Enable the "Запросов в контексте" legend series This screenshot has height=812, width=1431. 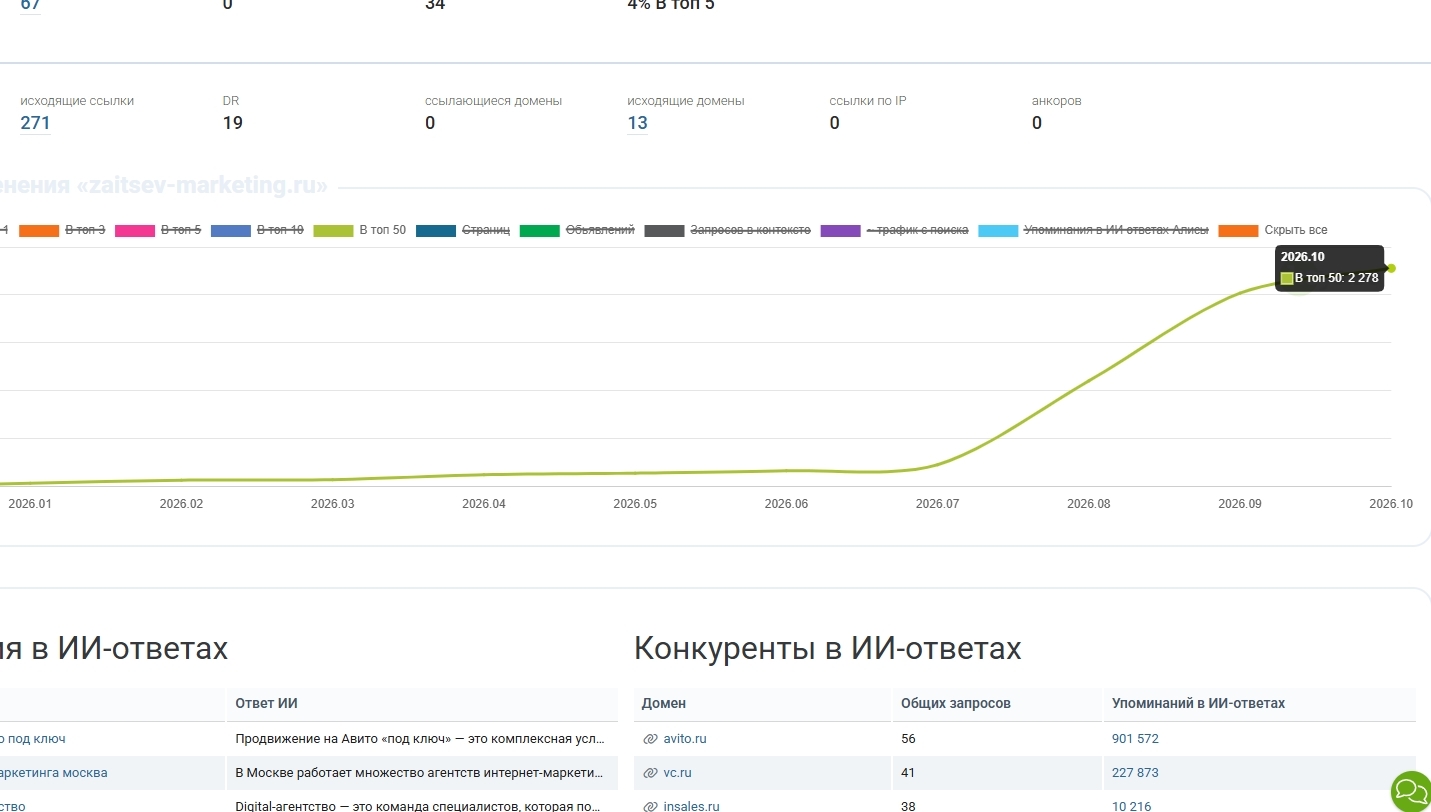click(x=728, y=231)
